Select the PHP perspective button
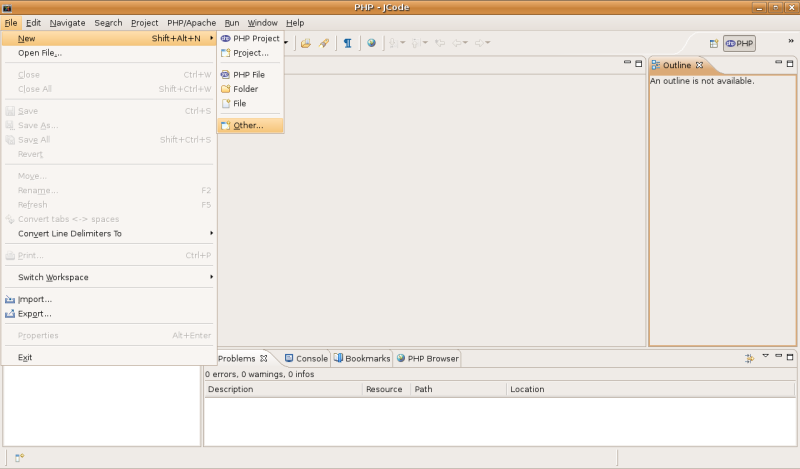This screenshot has height=469, width=800. (x=740, y=44)
